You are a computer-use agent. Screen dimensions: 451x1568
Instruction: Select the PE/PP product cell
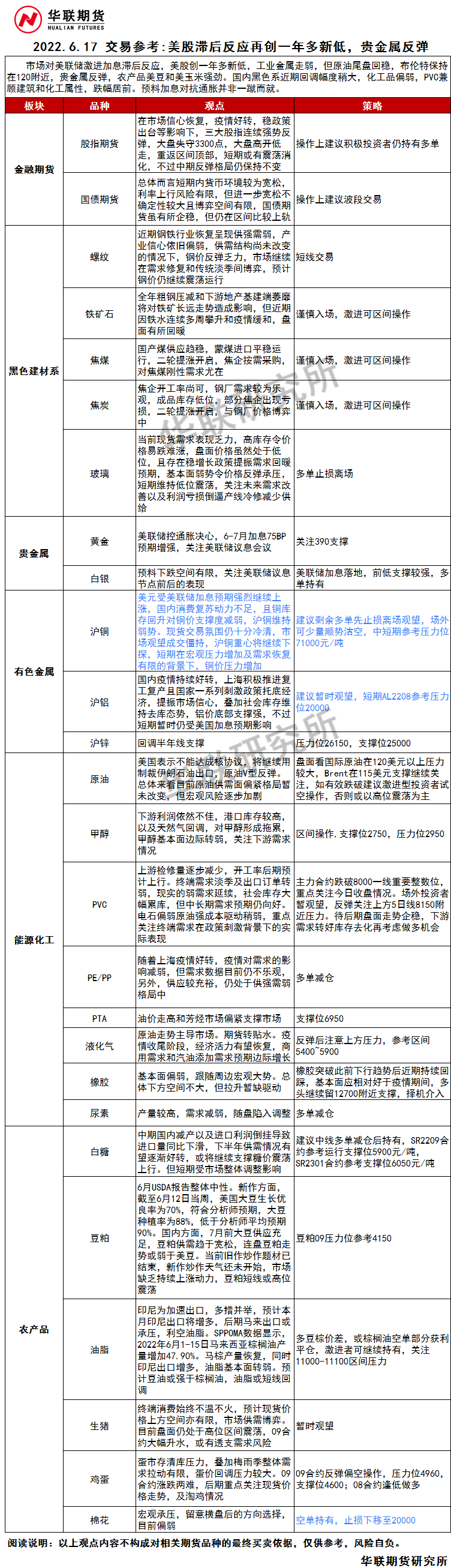coord(99,978)
